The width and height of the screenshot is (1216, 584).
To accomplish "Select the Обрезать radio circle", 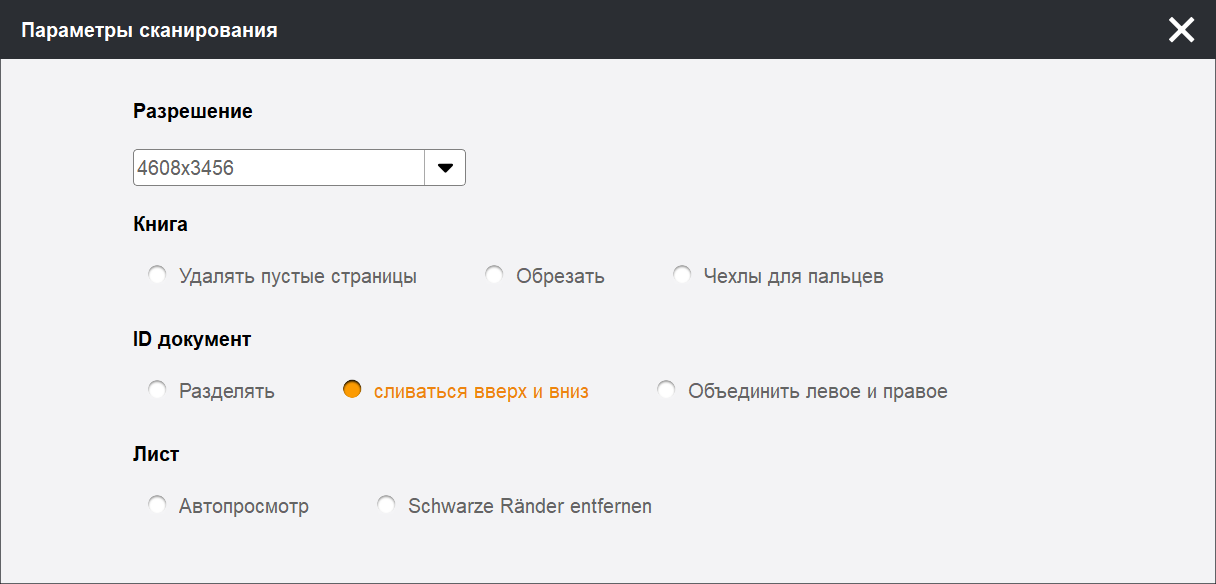I will coord(494,275).
